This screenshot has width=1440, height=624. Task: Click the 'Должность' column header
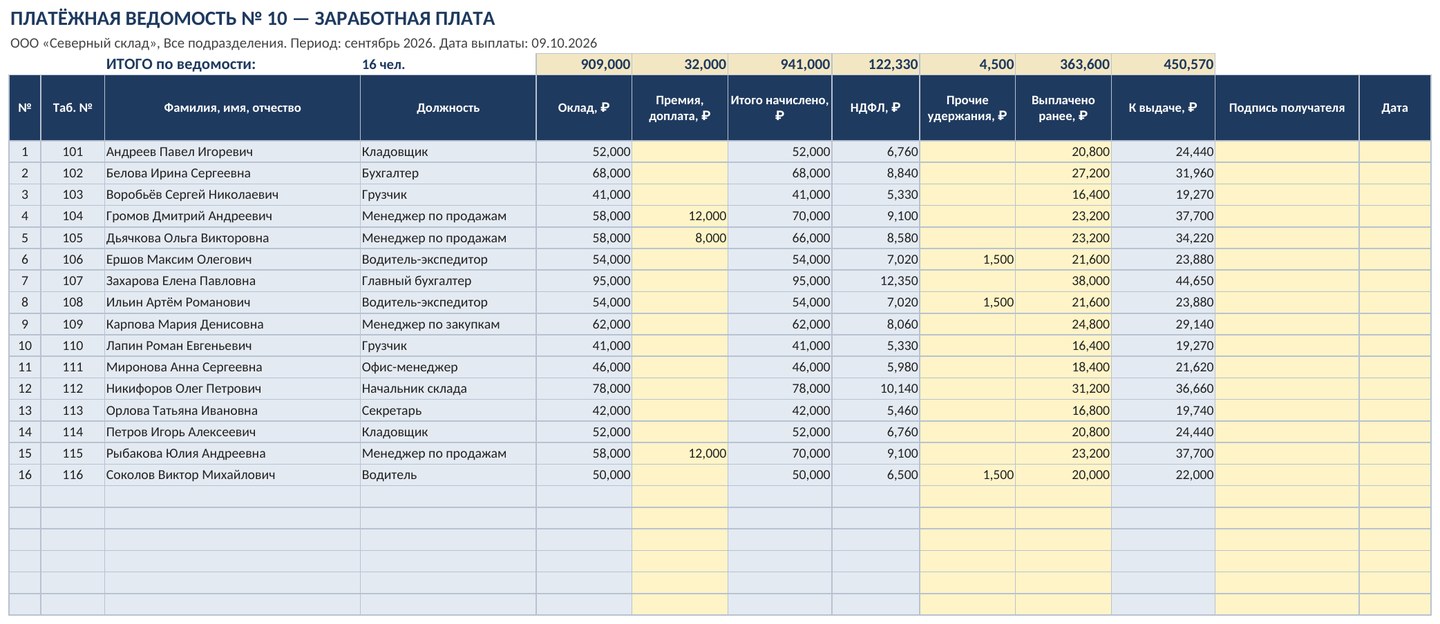[448, 108]
